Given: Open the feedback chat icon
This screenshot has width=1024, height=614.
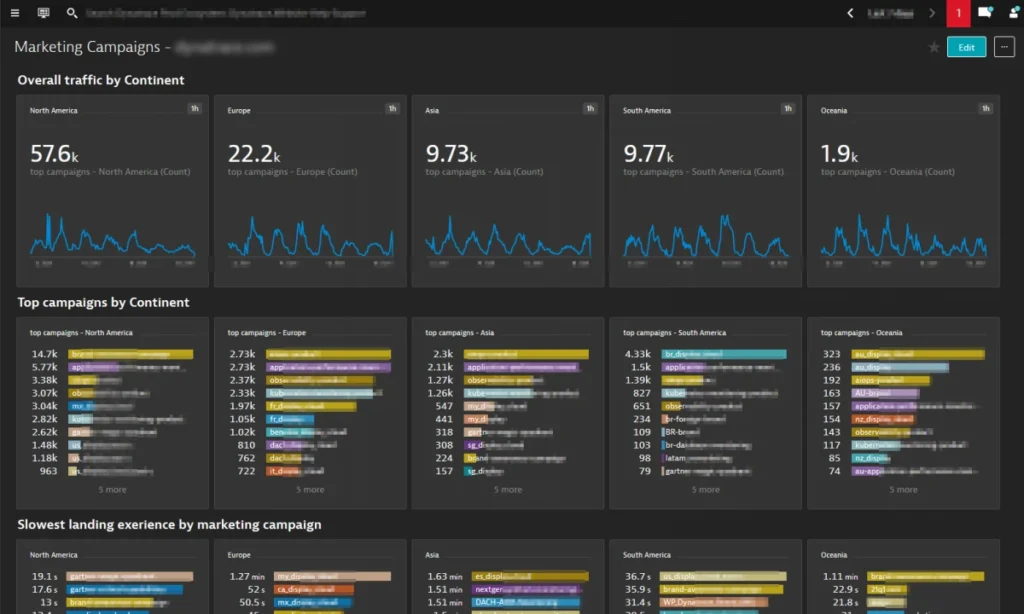Looking at the screenshot, I should tap(986, 13).
